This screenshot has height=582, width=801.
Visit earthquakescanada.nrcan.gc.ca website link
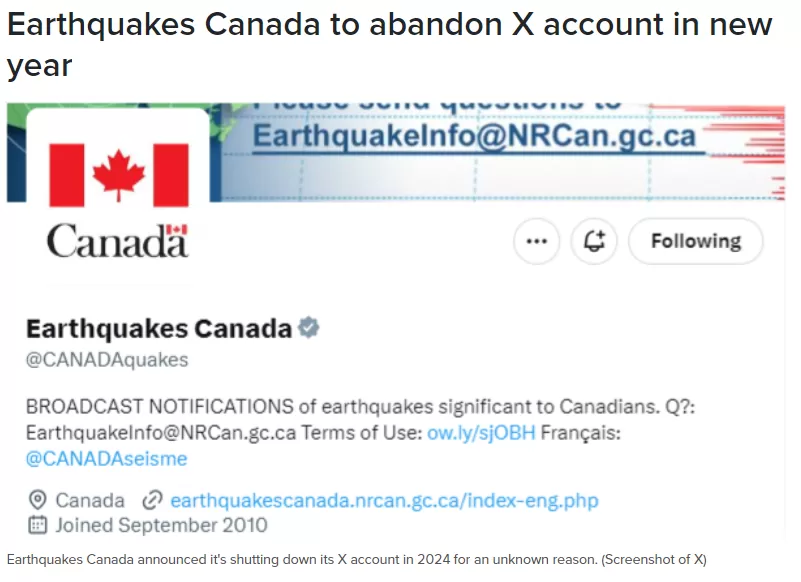pyautogui.click(x=384, y=500)
